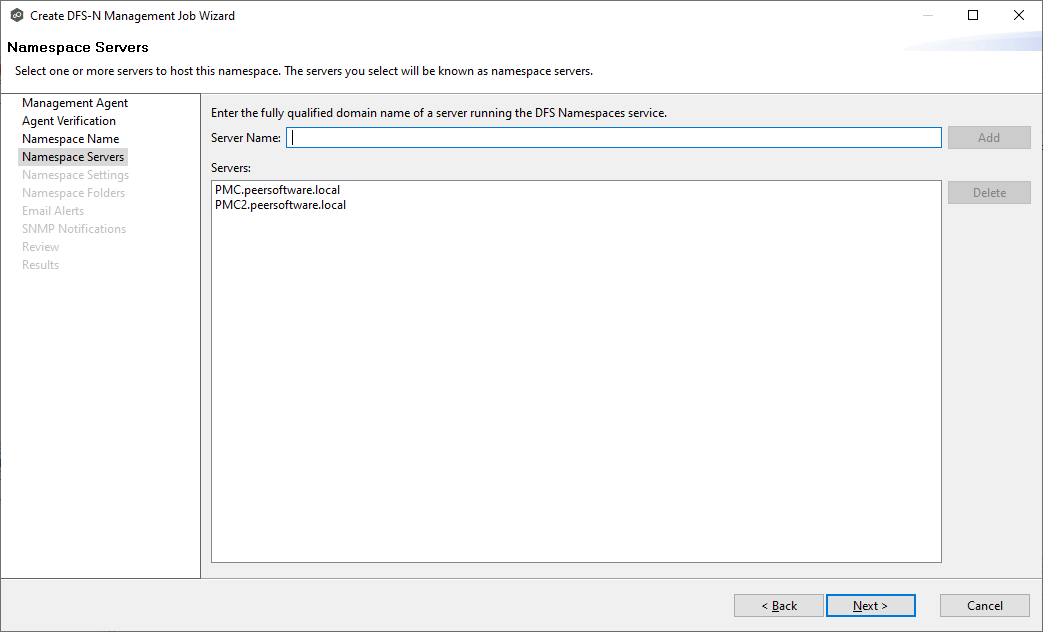Open the Namespace Folders step
This screenshot has height=632, width=1043.
tap(73, 193)
